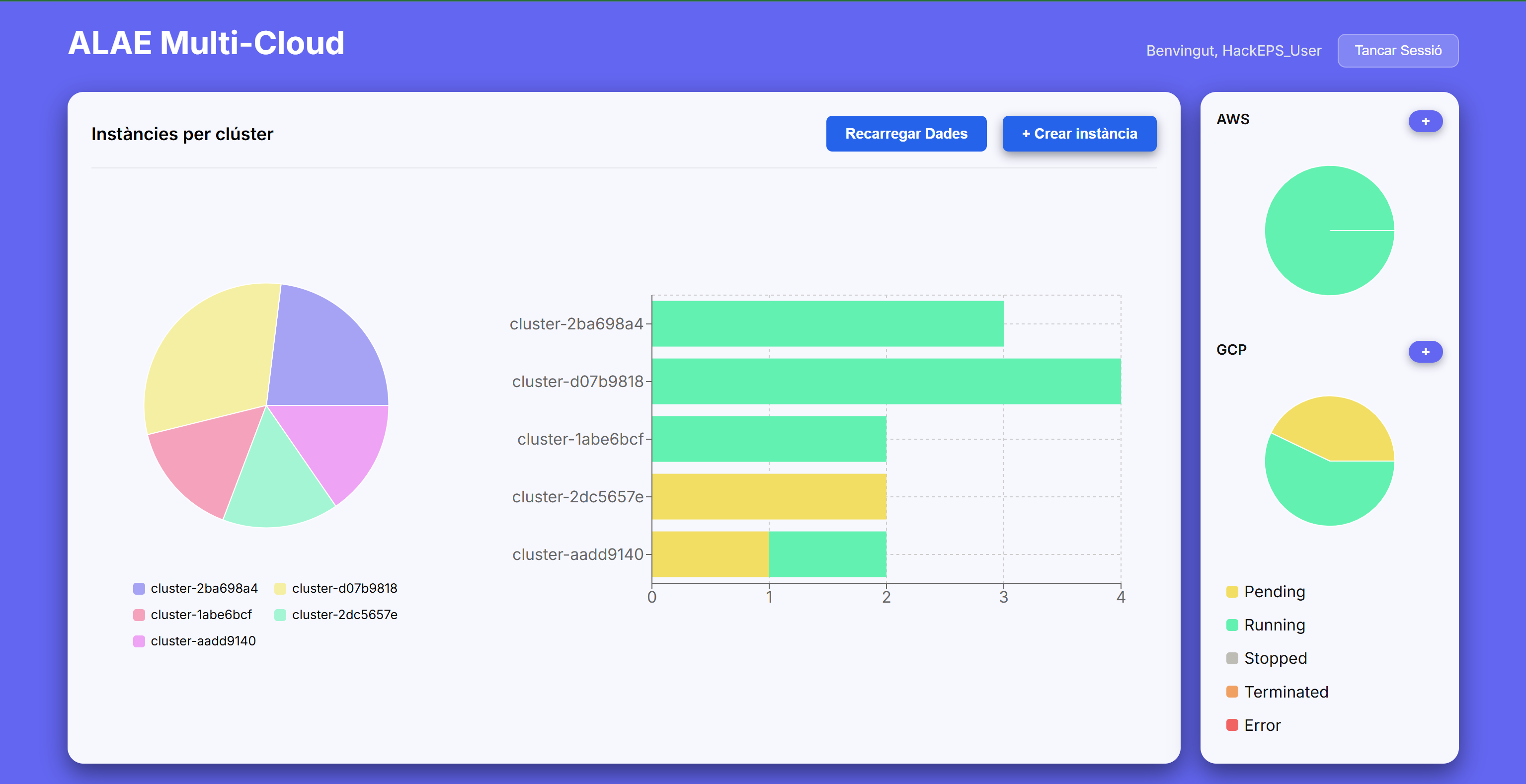Click the ALAE Multi-Cloud title
Viewport: 1526px width, 784px height.
pyautogui.click(x=206, y=43)
